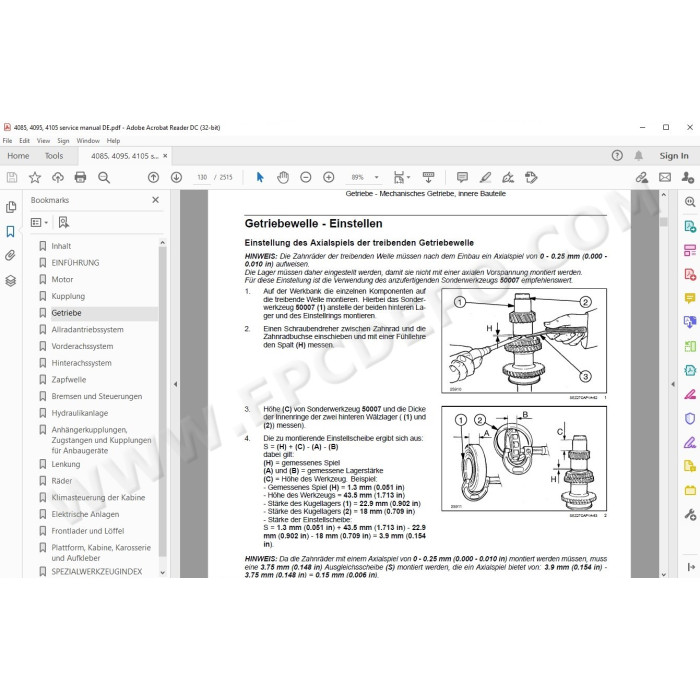Click the scrolling mode icon
700x700 pixels.
(x=428, y=177)
